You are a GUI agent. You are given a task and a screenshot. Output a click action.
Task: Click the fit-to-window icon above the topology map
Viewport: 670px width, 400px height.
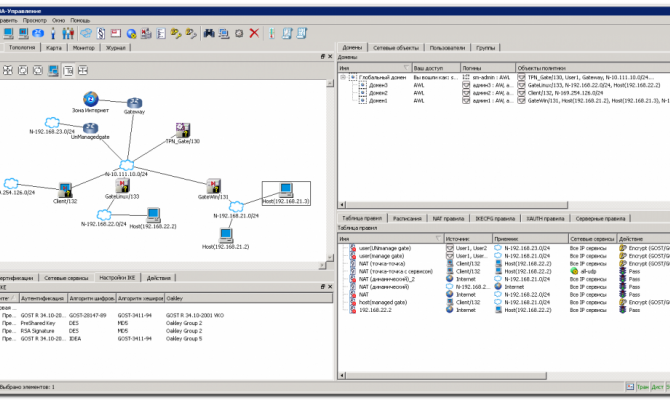point(8,71)
